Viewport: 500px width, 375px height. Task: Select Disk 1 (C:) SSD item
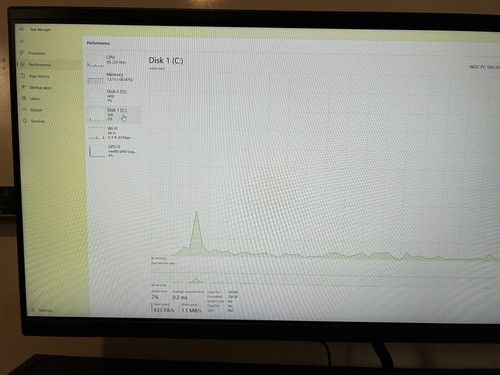(114, 114)
